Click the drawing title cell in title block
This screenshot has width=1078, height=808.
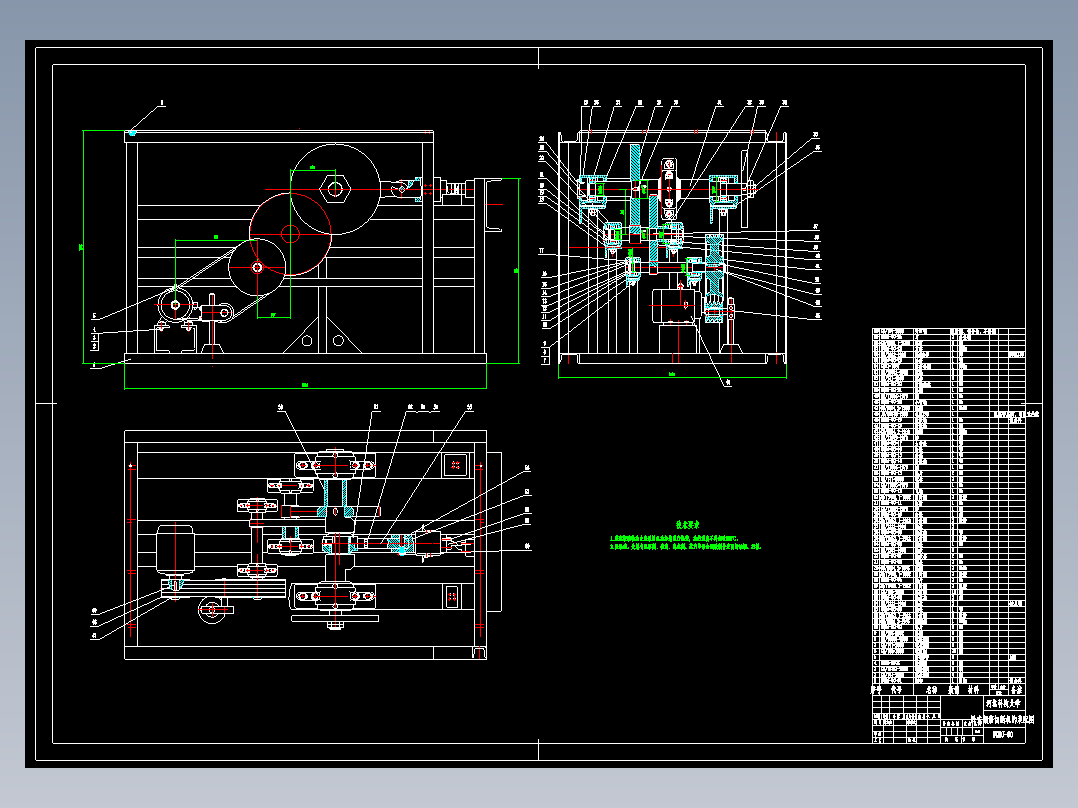[1002, 719]
